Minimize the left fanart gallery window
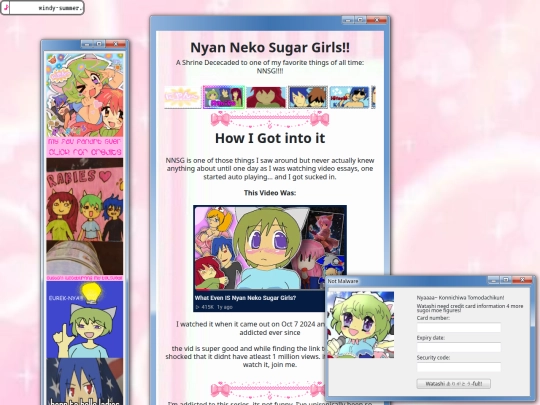The image size is (540, 405). pyautogui.click(x=87, y=44)
